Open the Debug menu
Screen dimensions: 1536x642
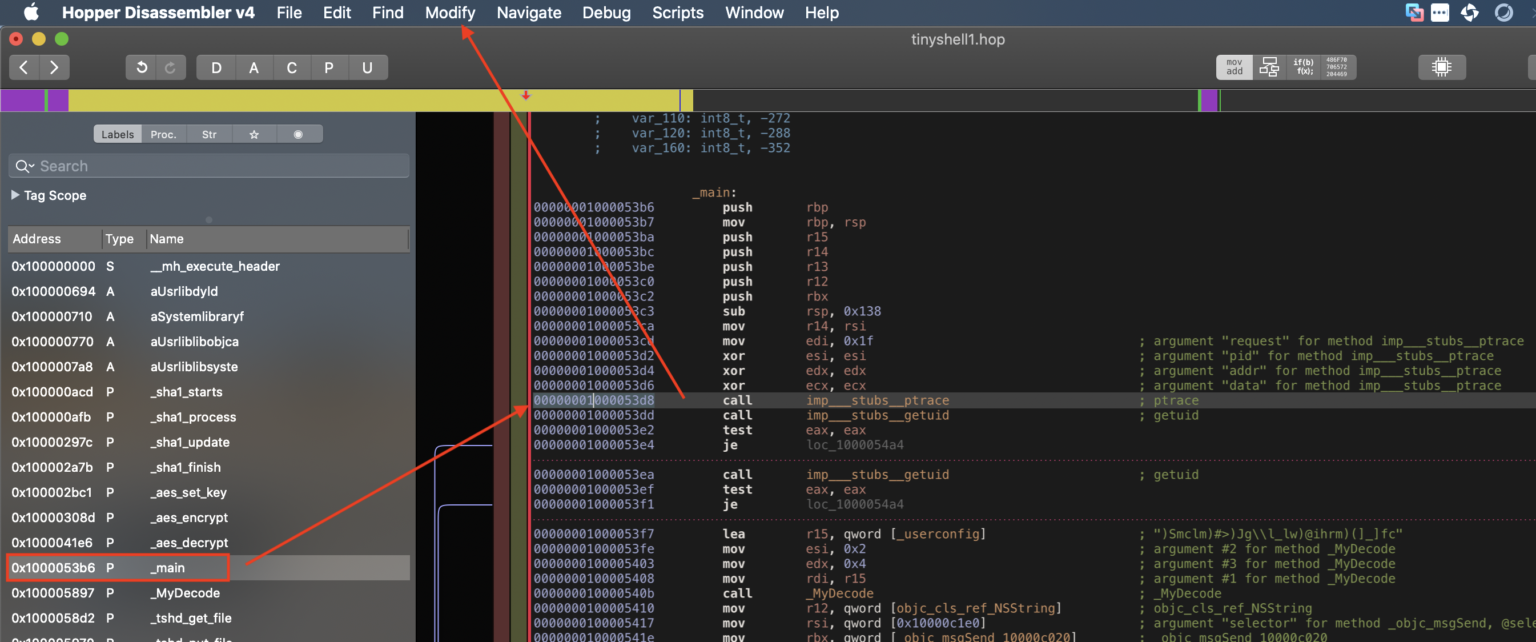pos(607,12)
